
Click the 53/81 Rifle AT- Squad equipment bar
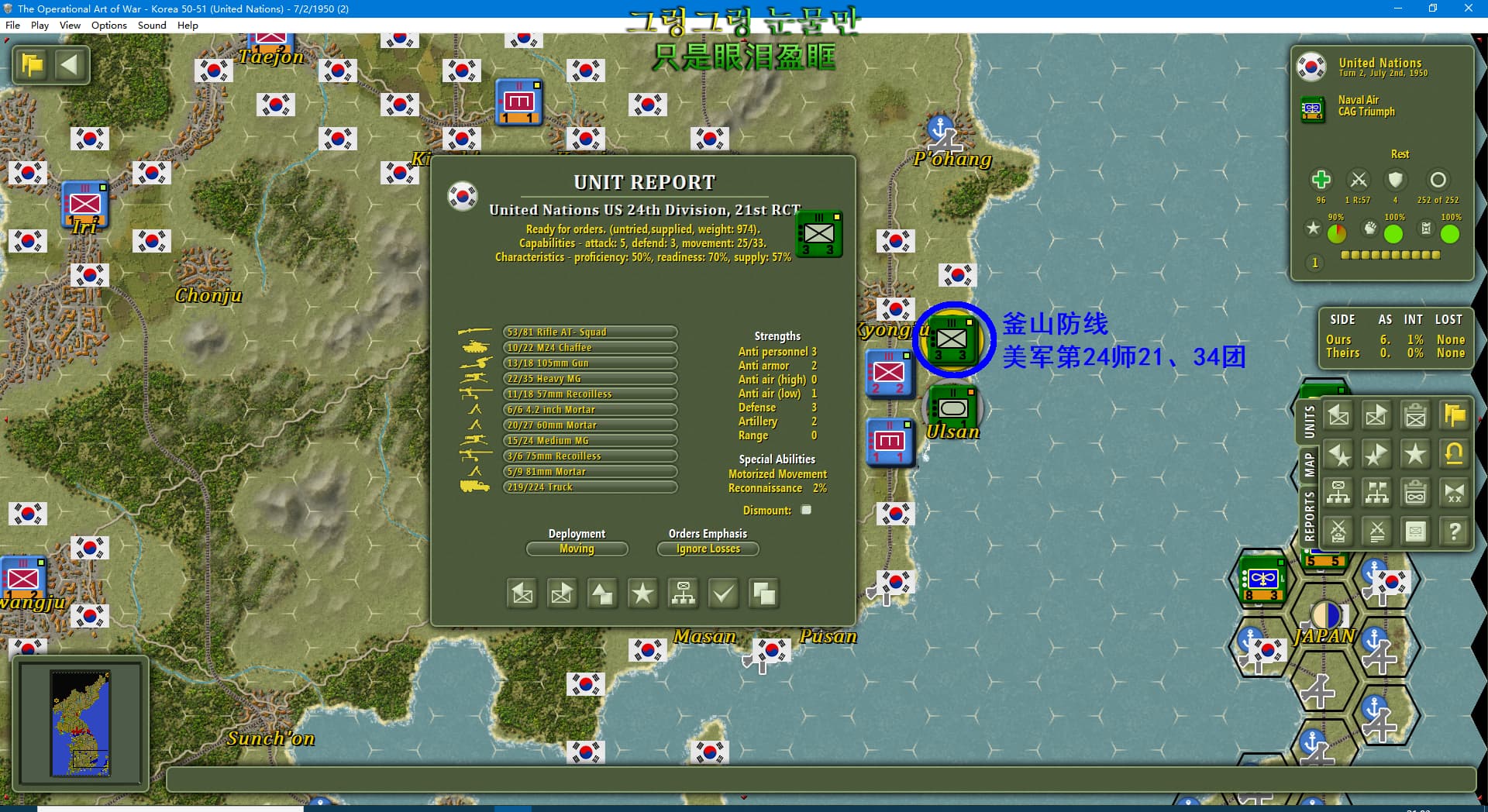590,332
